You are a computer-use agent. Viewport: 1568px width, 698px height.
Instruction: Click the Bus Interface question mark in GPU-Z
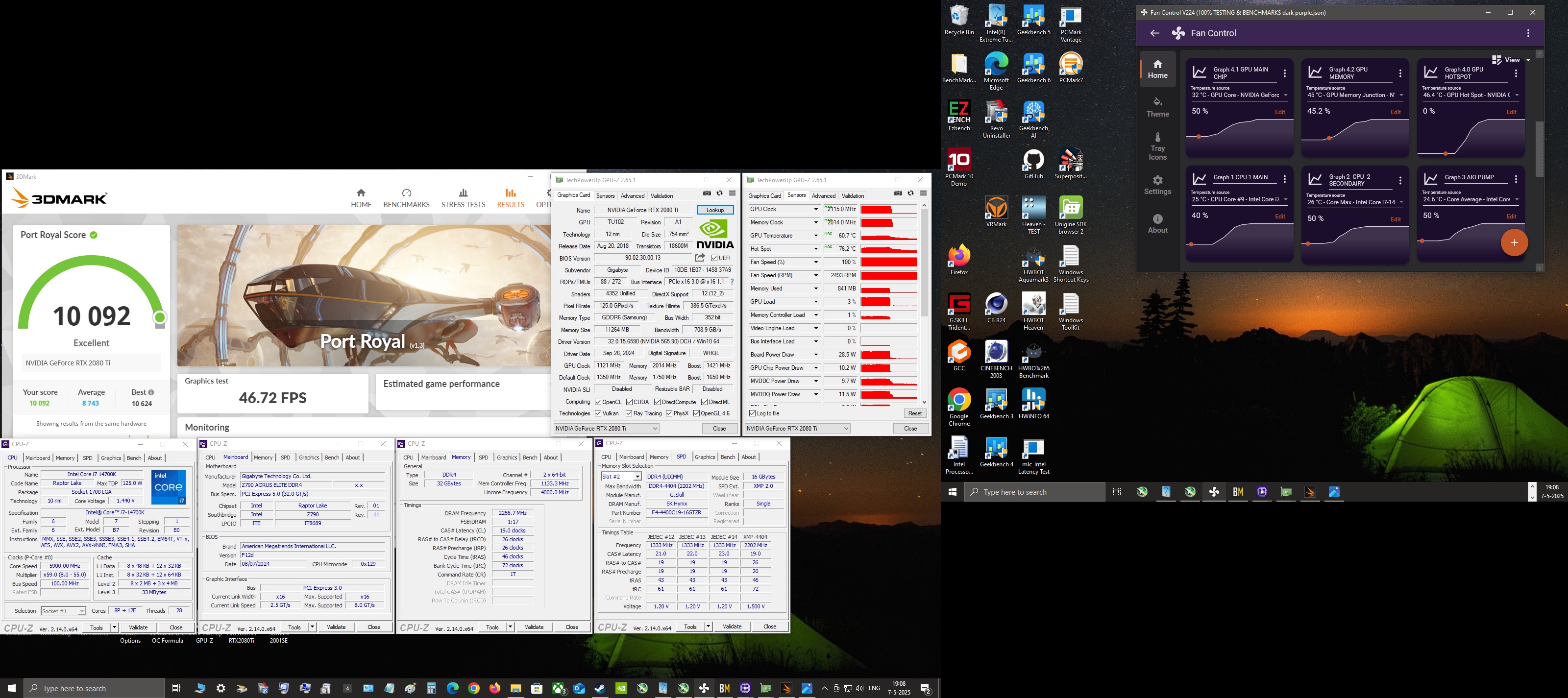tap(732, 282)
